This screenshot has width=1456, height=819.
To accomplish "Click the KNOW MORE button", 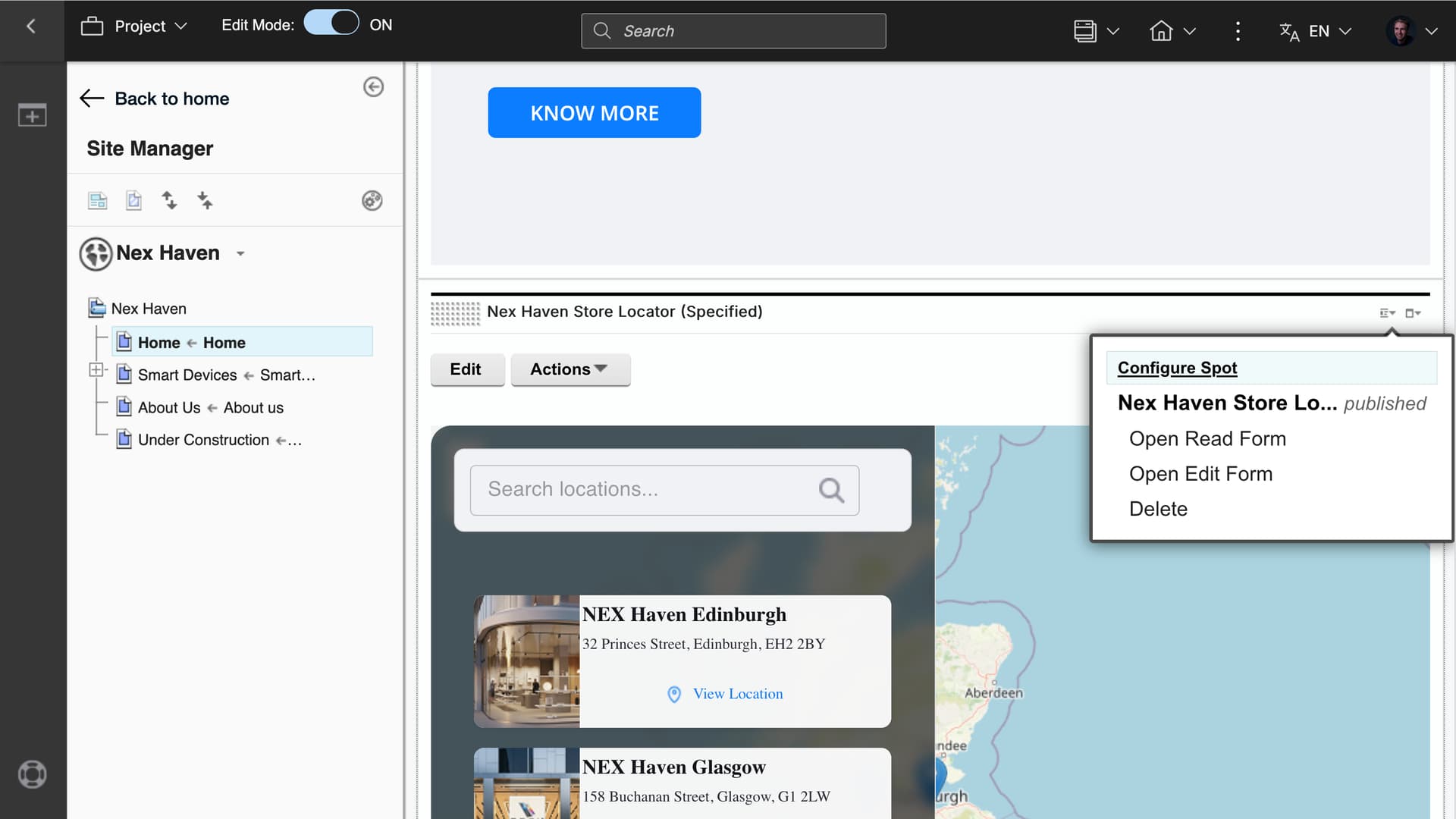I will [594, 113].
